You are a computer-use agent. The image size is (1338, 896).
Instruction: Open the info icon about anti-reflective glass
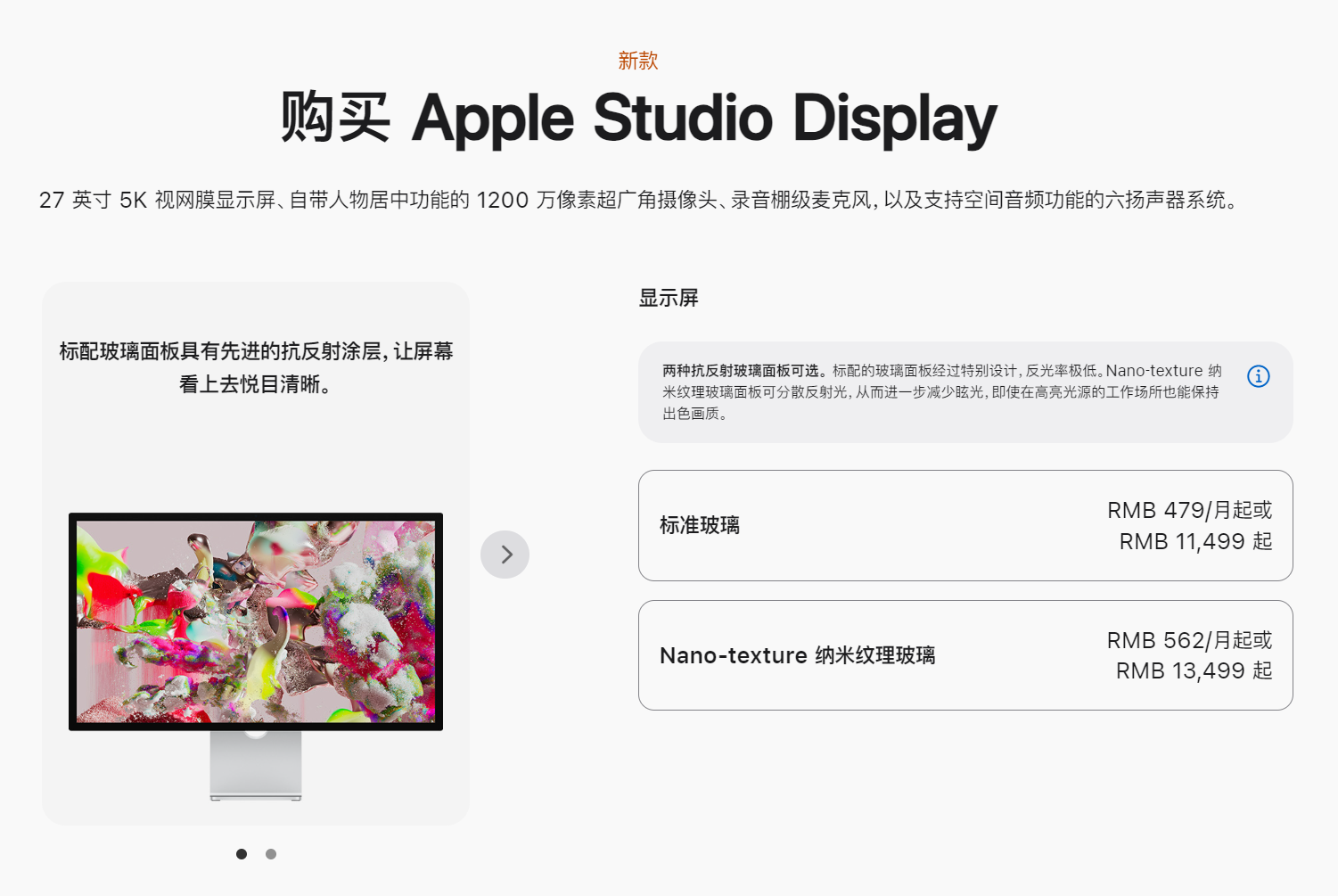click(1258, 376)
